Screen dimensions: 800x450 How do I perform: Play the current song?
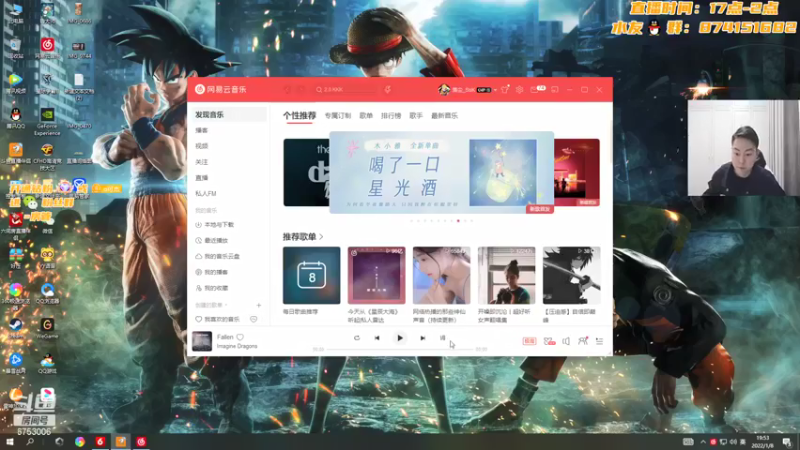click(x=399, y=338)
